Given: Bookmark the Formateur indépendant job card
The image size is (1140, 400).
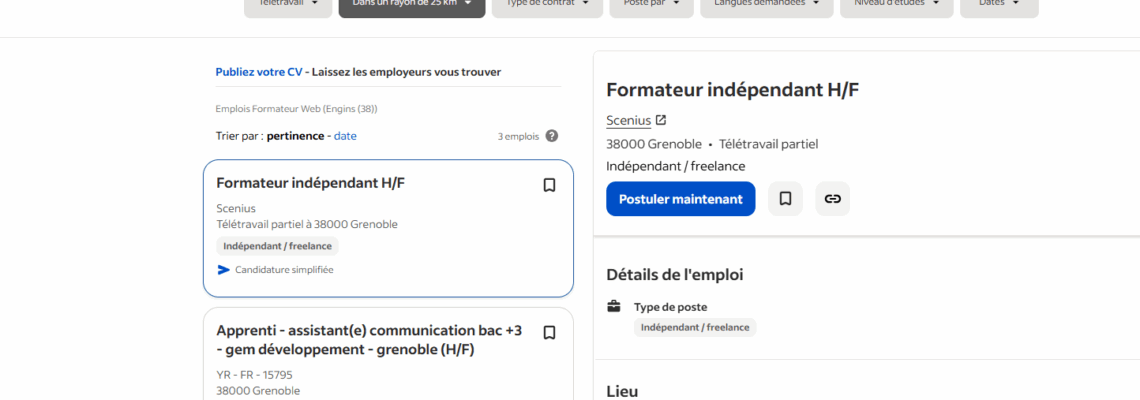Looking at the screenshot, I should tap(549, 185).
